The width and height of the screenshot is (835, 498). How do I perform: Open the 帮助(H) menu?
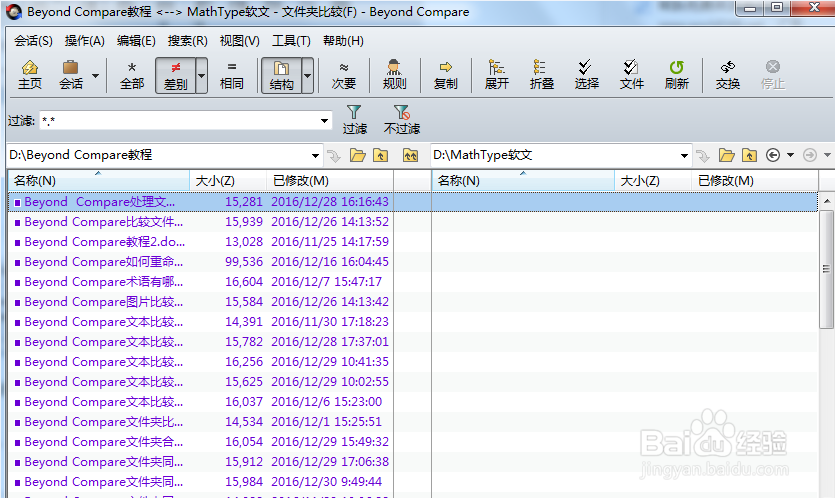coord(343,41)
